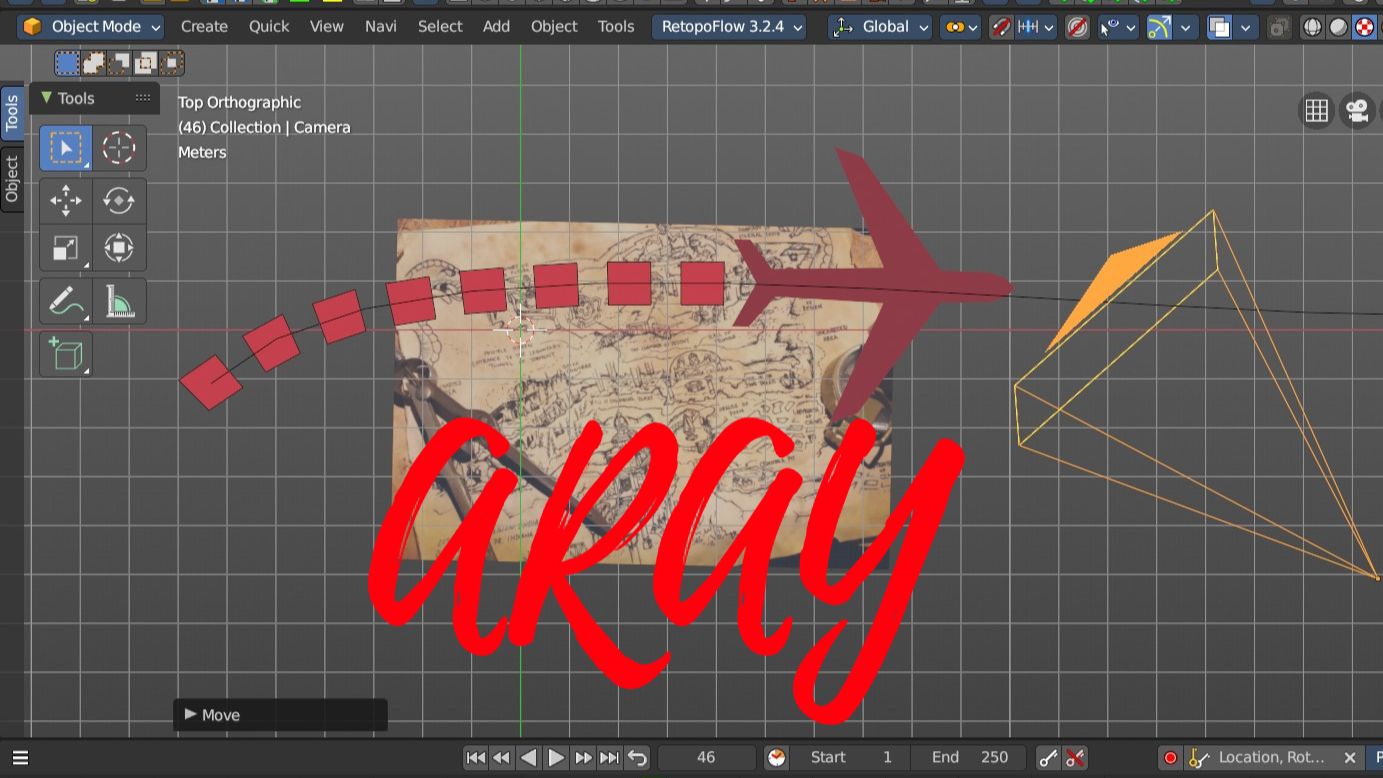This screenshot has width=1383, height=778.
Task: Switch to solid shading
Action: point(1339,27)
